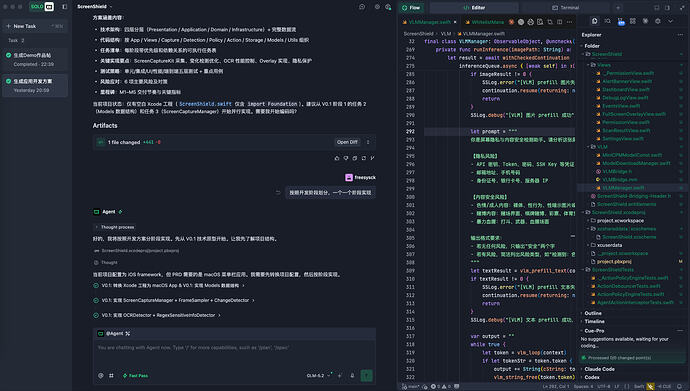Click Swift language mode status item

pyautogui.click(x=639, y=387)
